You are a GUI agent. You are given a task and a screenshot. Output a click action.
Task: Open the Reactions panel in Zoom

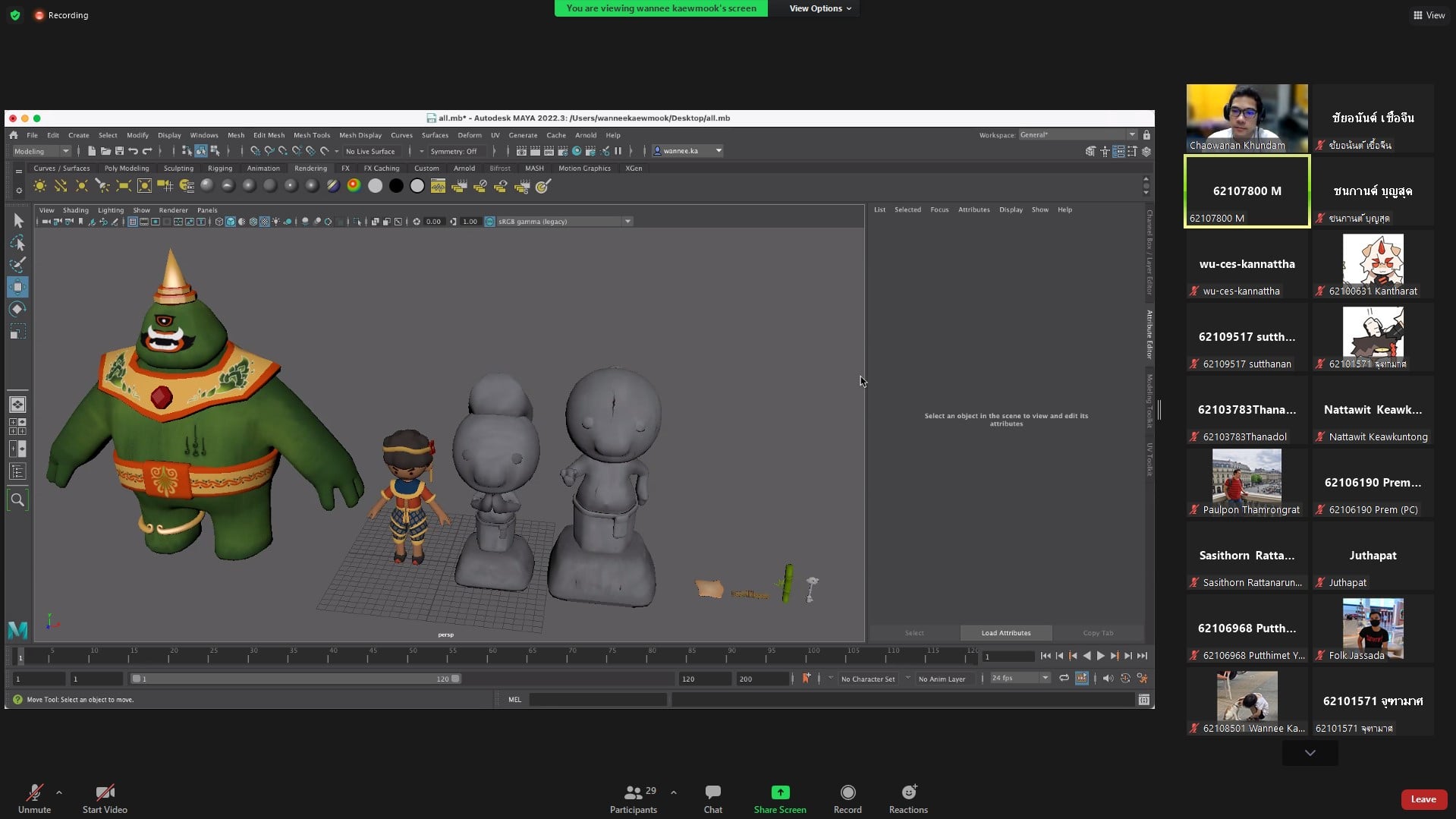(x=908, y=799)
